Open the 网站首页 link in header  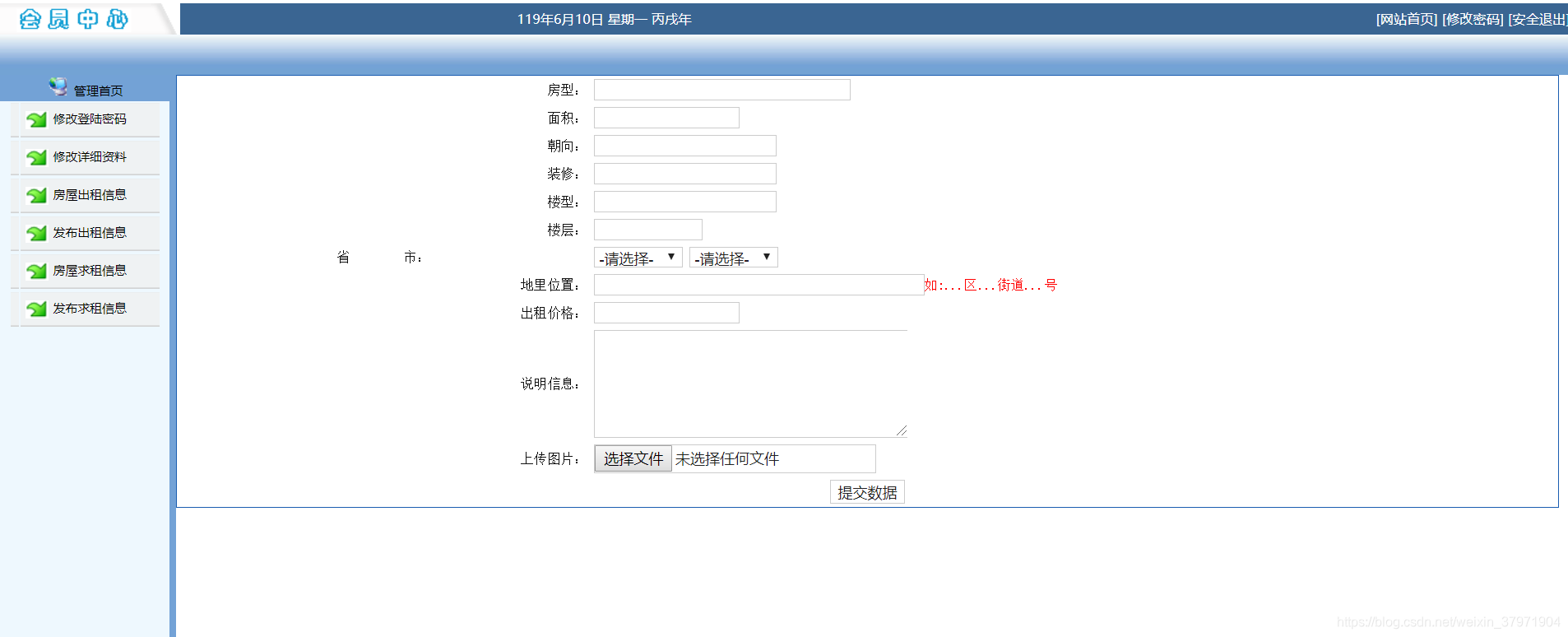click(1407, 19)
